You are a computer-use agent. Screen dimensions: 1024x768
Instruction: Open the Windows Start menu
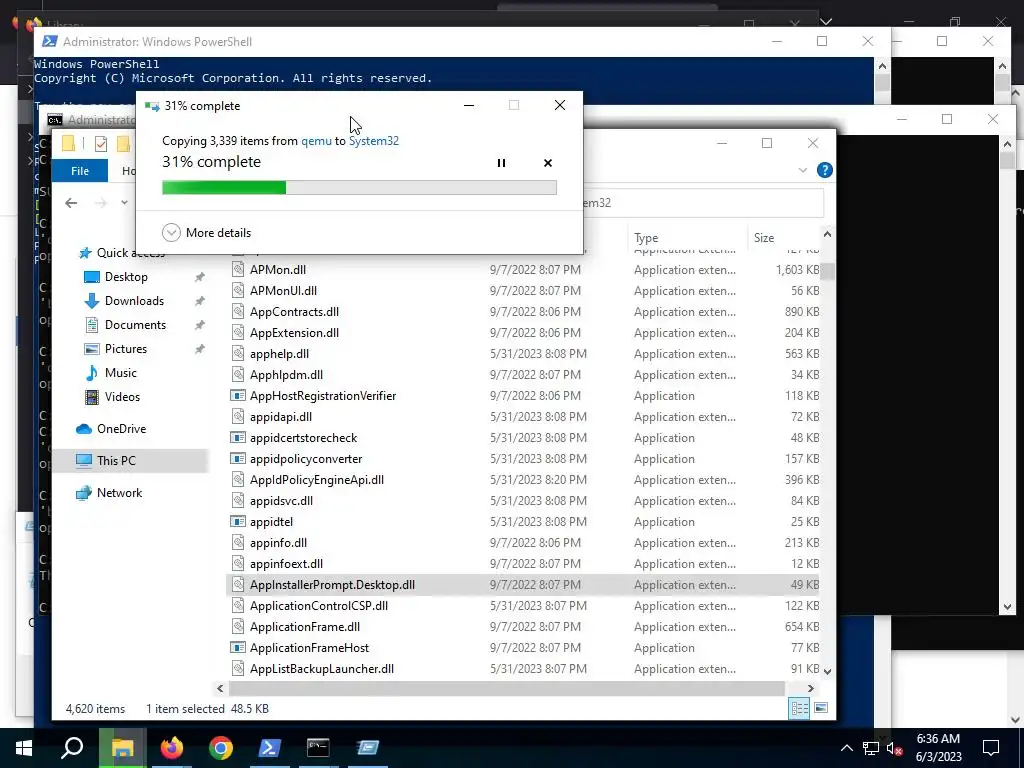[x=24, y=748]
